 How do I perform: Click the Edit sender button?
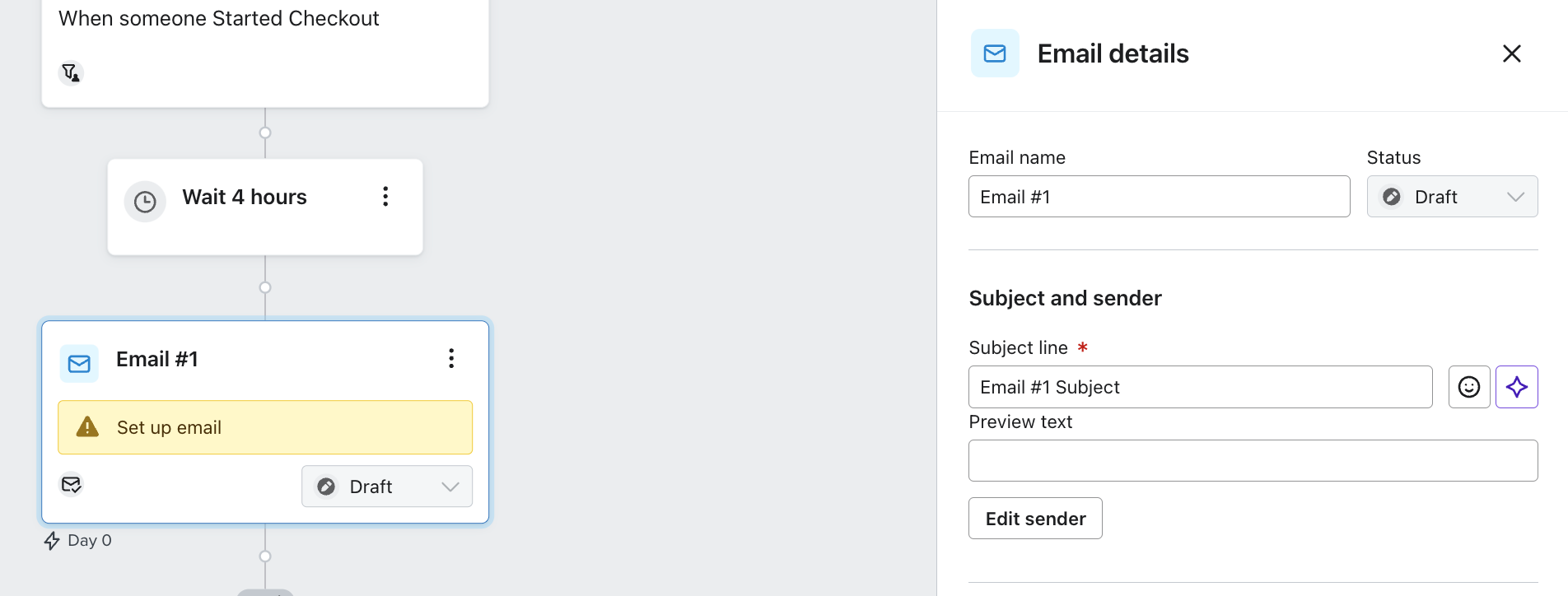[1035, 519]
